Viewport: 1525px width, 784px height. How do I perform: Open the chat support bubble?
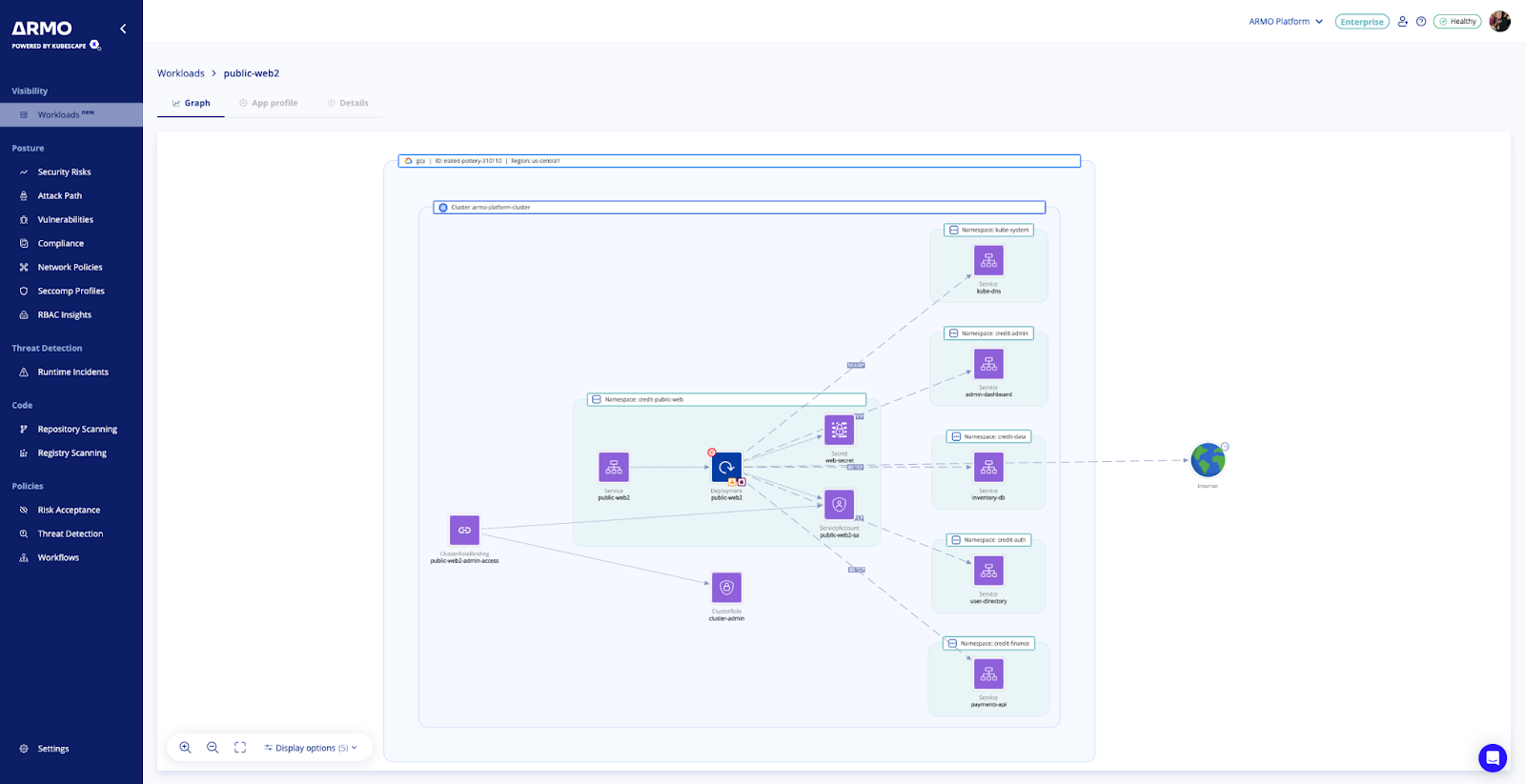pyautogui.click(x=1493, y=758)
